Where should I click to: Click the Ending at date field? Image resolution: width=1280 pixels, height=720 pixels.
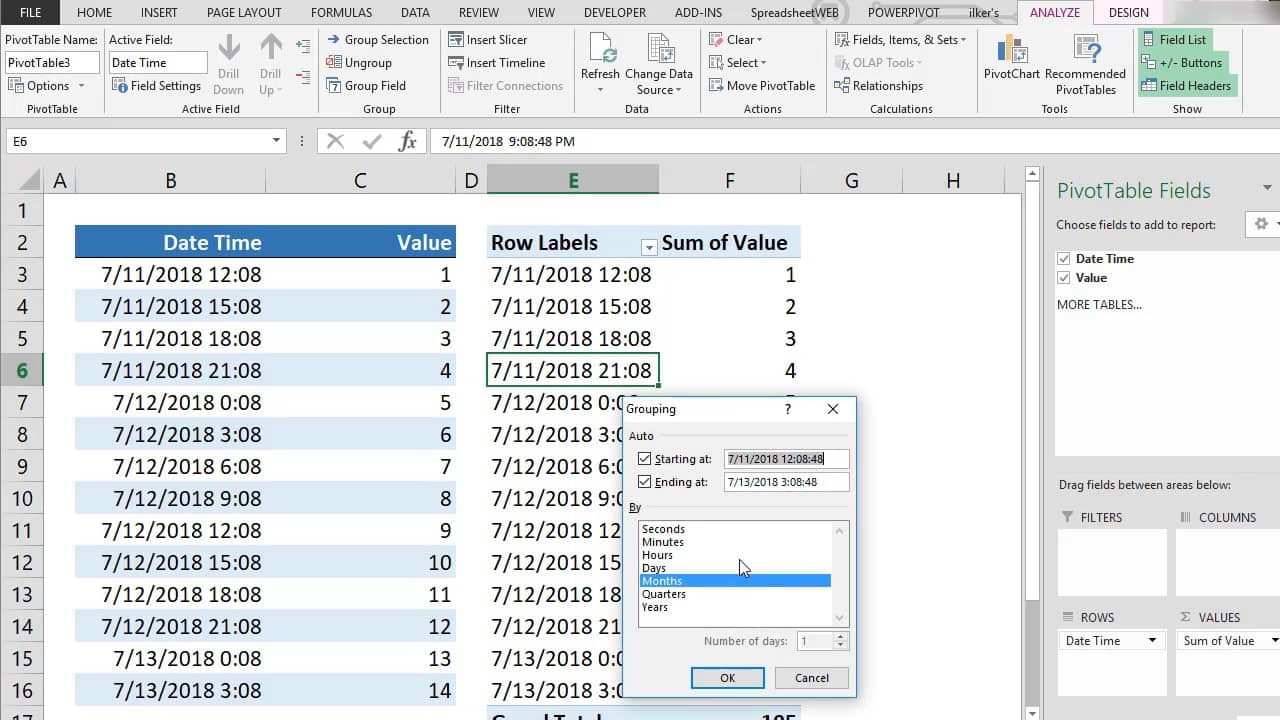[x=787, y=482]
